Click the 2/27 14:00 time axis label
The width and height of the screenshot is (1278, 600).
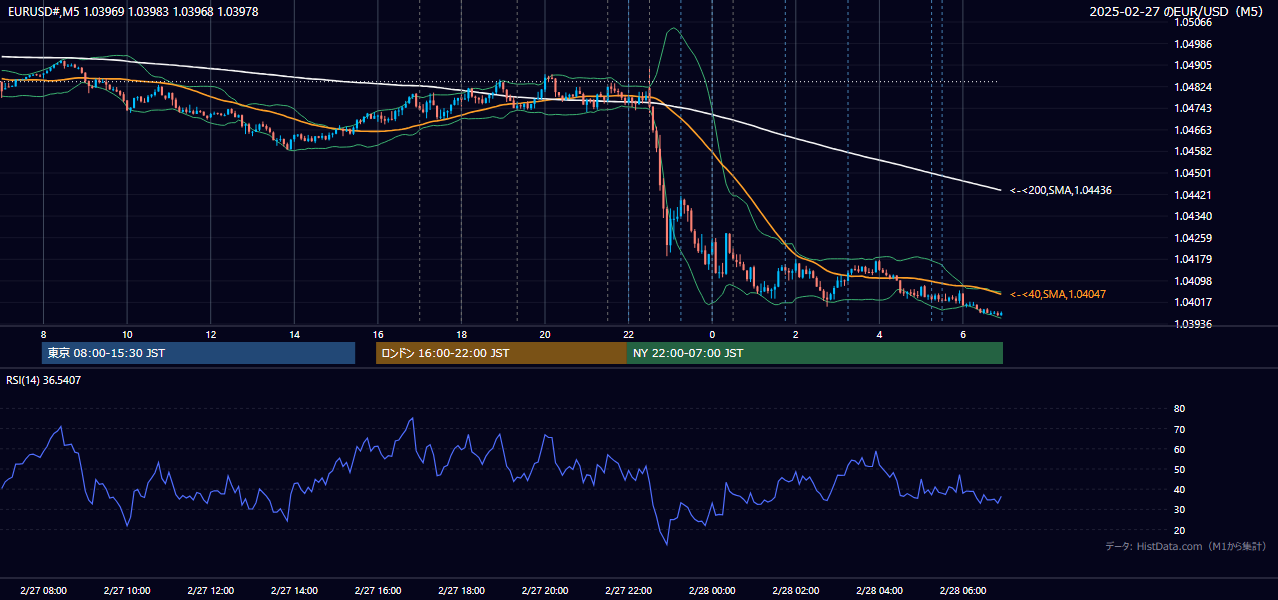pyautogui.click(x=294, y=590)
